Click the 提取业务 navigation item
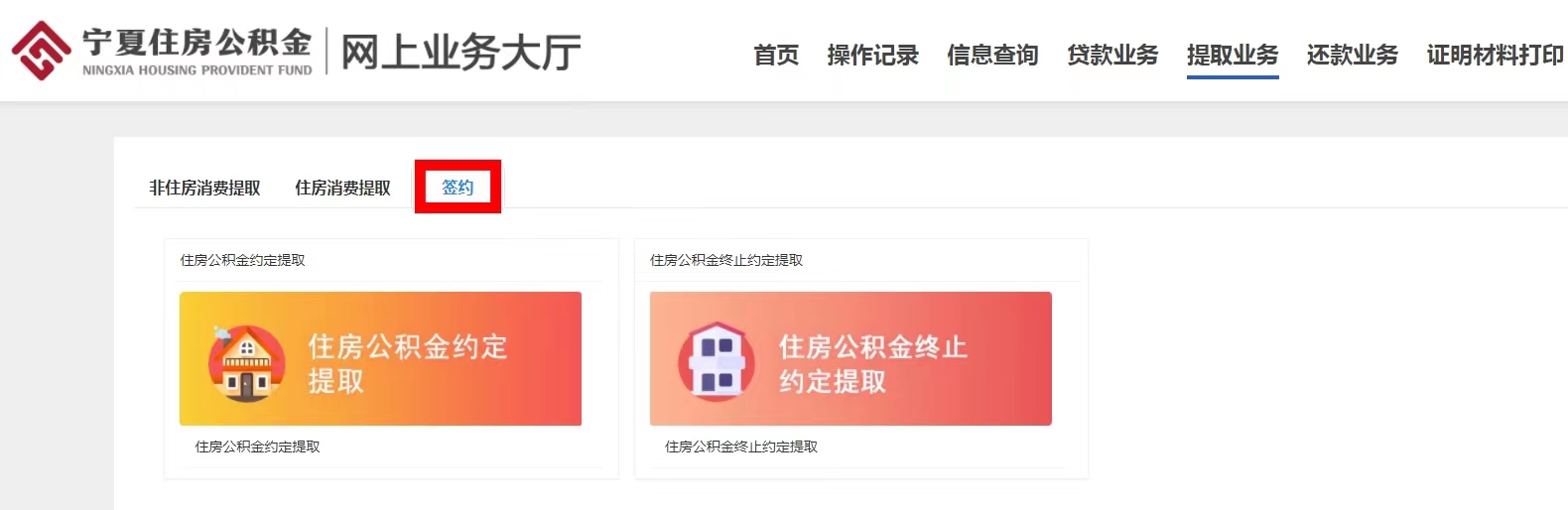 [x=1233, y=56]
